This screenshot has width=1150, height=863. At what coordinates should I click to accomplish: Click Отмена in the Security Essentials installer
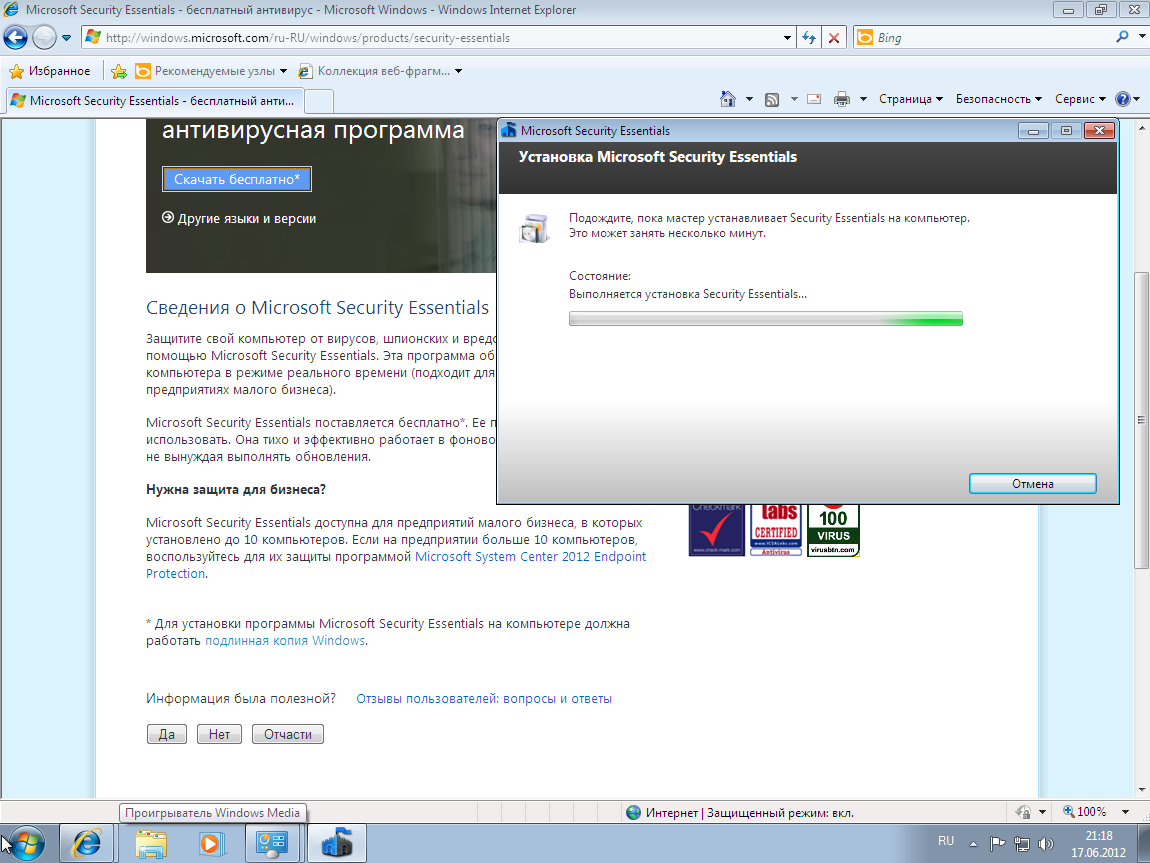[1033, 484]
